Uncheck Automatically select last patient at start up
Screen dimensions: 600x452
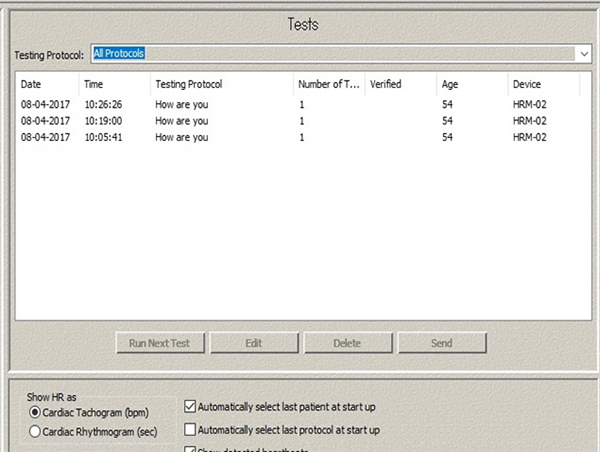pos(191,407)
